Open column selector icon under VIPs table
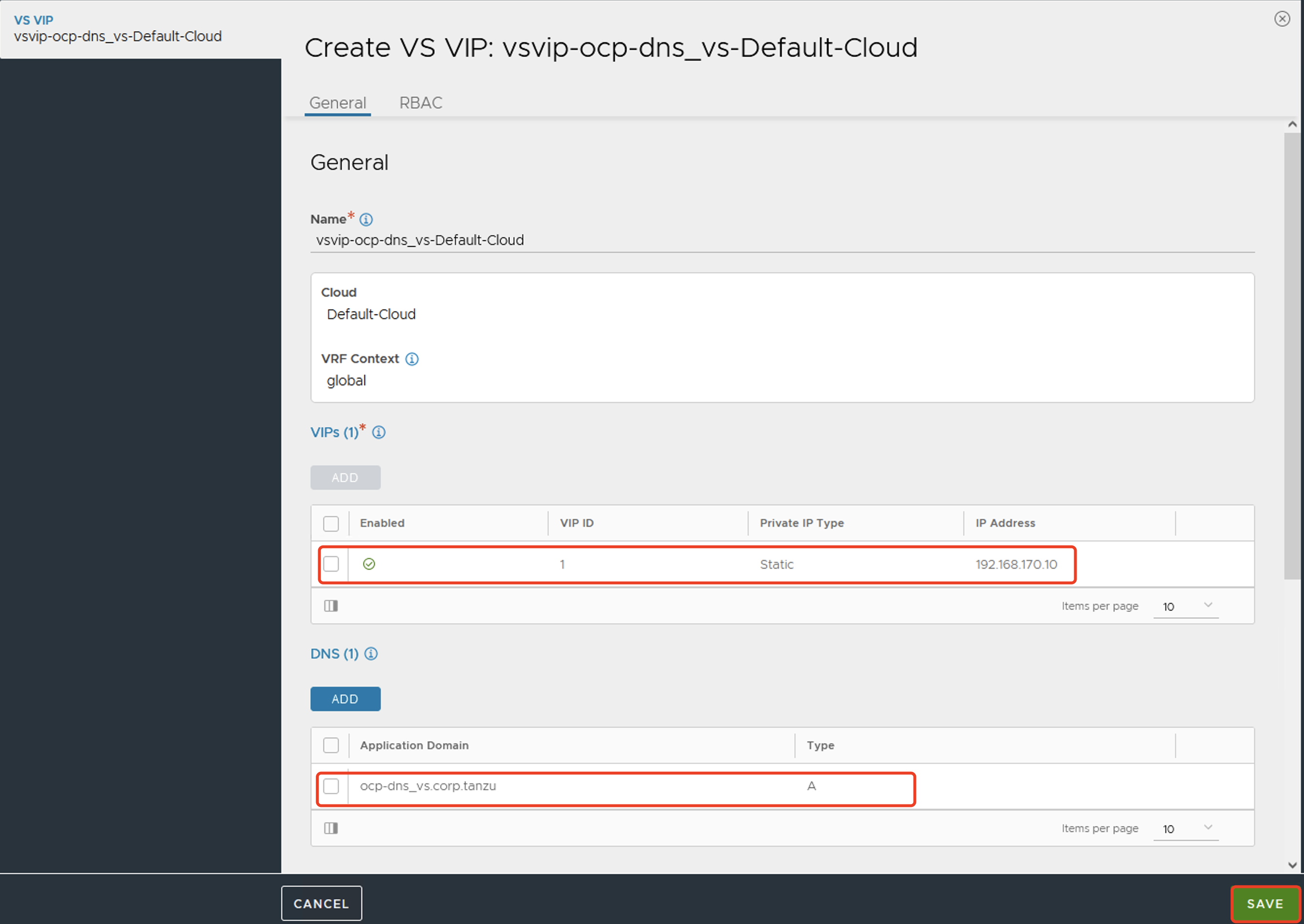This screenshot has width=1304, height=924. pyautogui.click(x=331, y=606)
